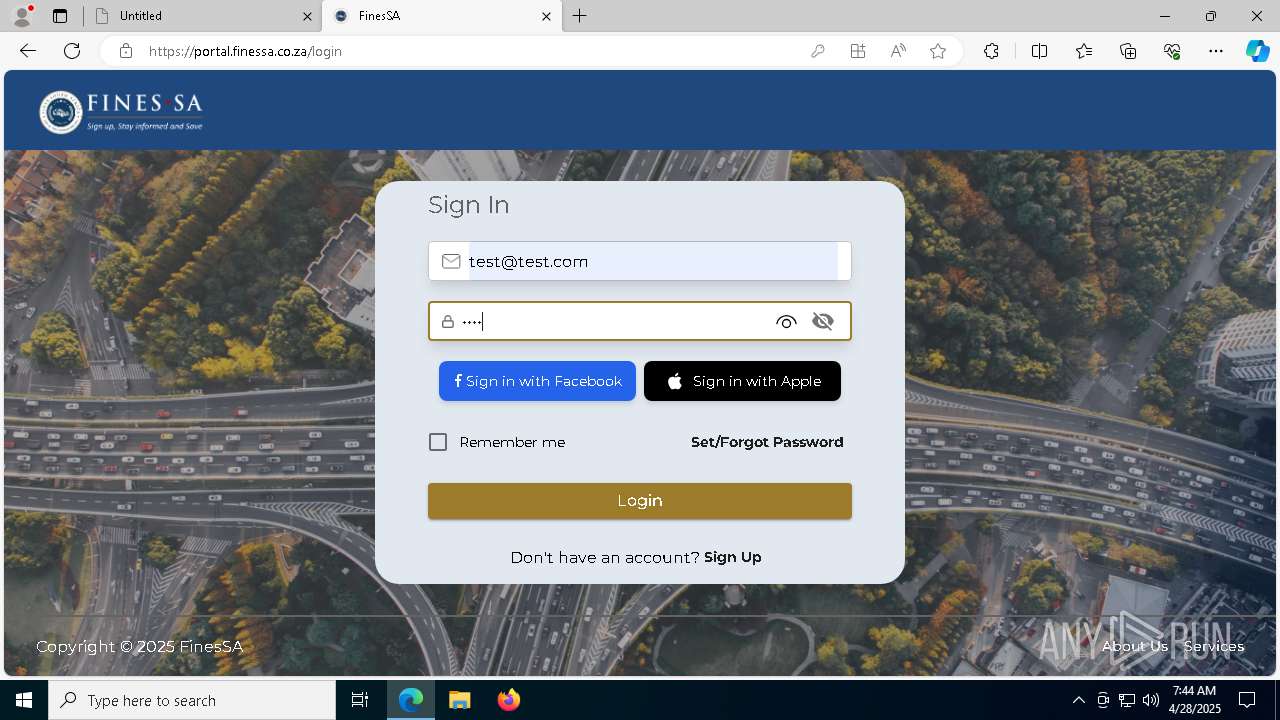Open network status tray icon
This screenshot has height=720, width=1280.
click(x=1127, y=700)
